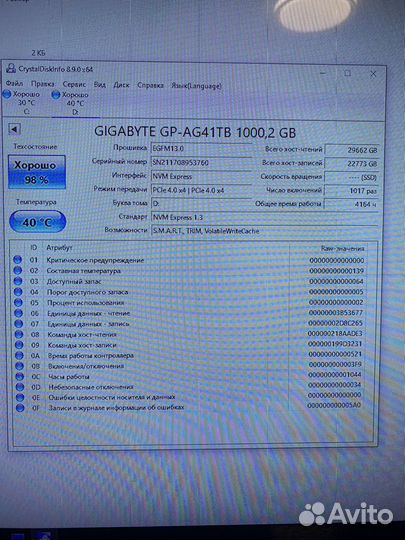Open the Диск menu

click(x=121, y=85)
